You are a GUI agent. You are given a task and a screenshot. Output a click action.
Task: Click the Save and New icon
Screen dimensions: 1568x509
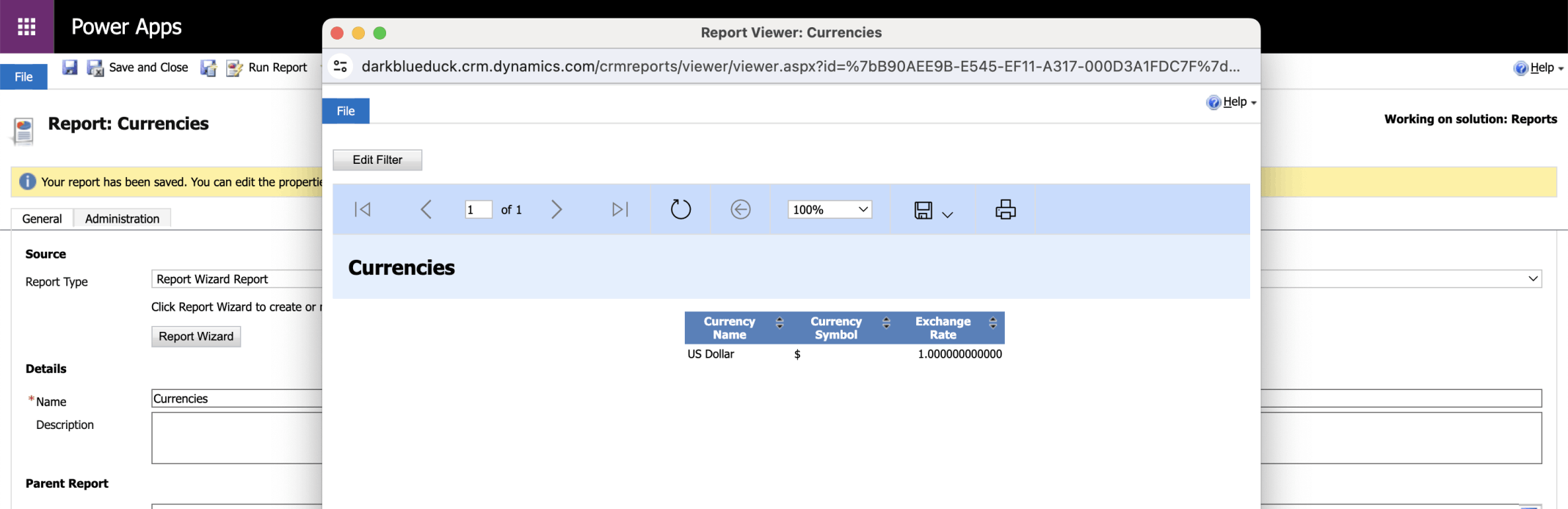(208, 68)
